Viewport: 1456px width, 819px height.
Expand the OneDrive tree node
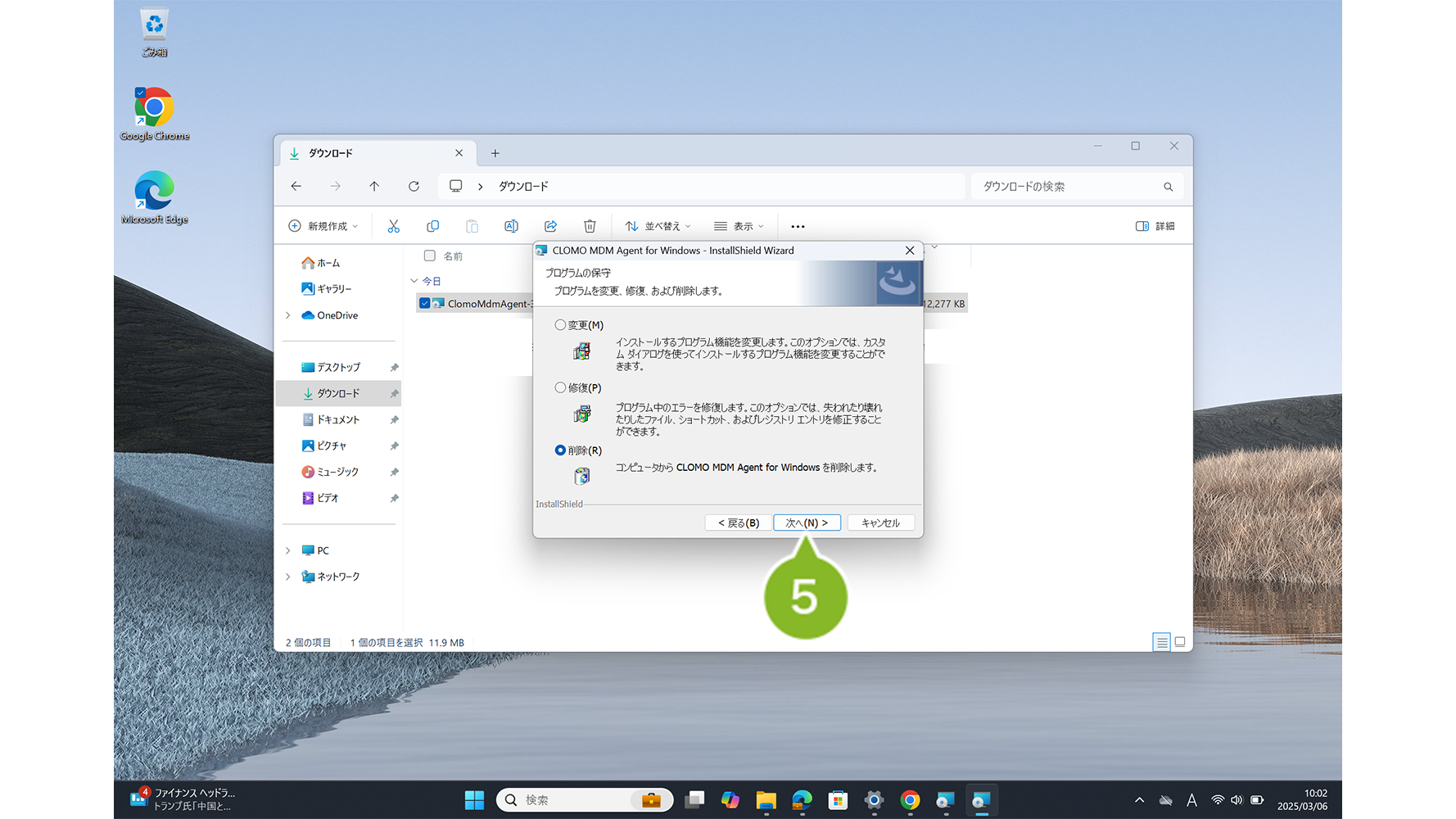pyautogui.click(x=287, y=315)
